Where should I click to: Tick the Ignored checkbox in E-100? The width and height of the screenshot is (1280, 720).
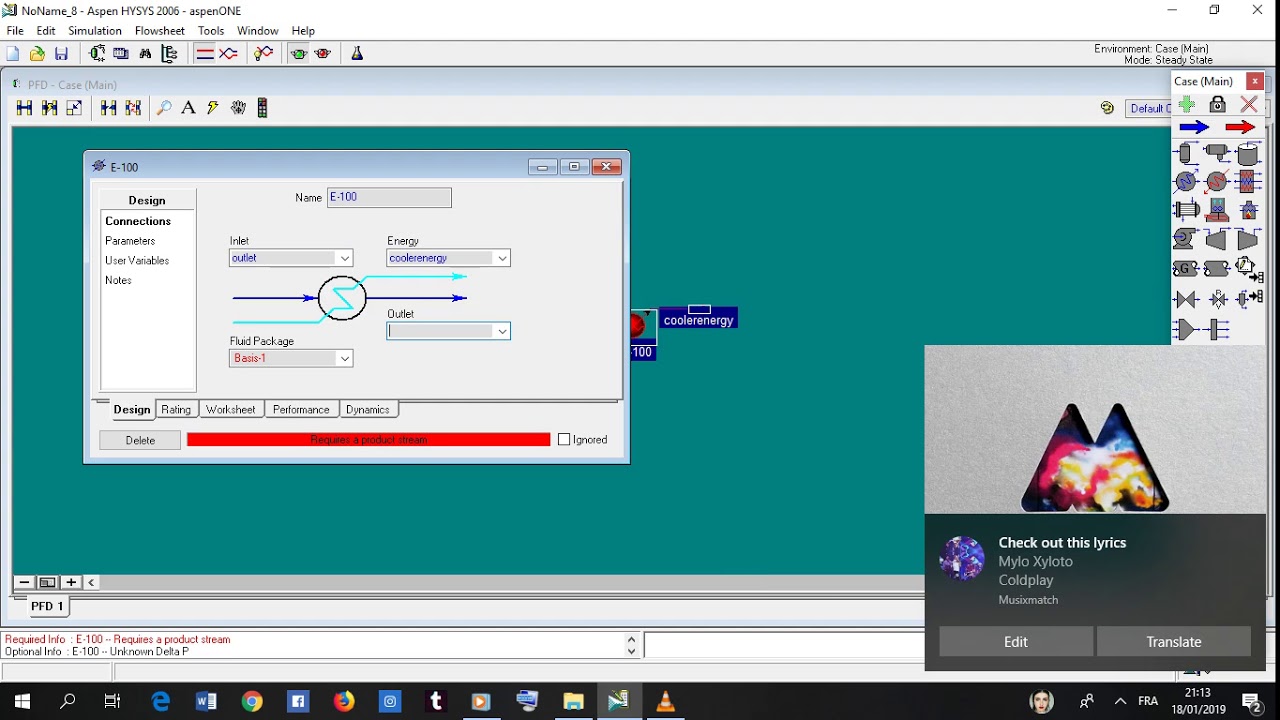pyautogui.click(x=564, y=439)
